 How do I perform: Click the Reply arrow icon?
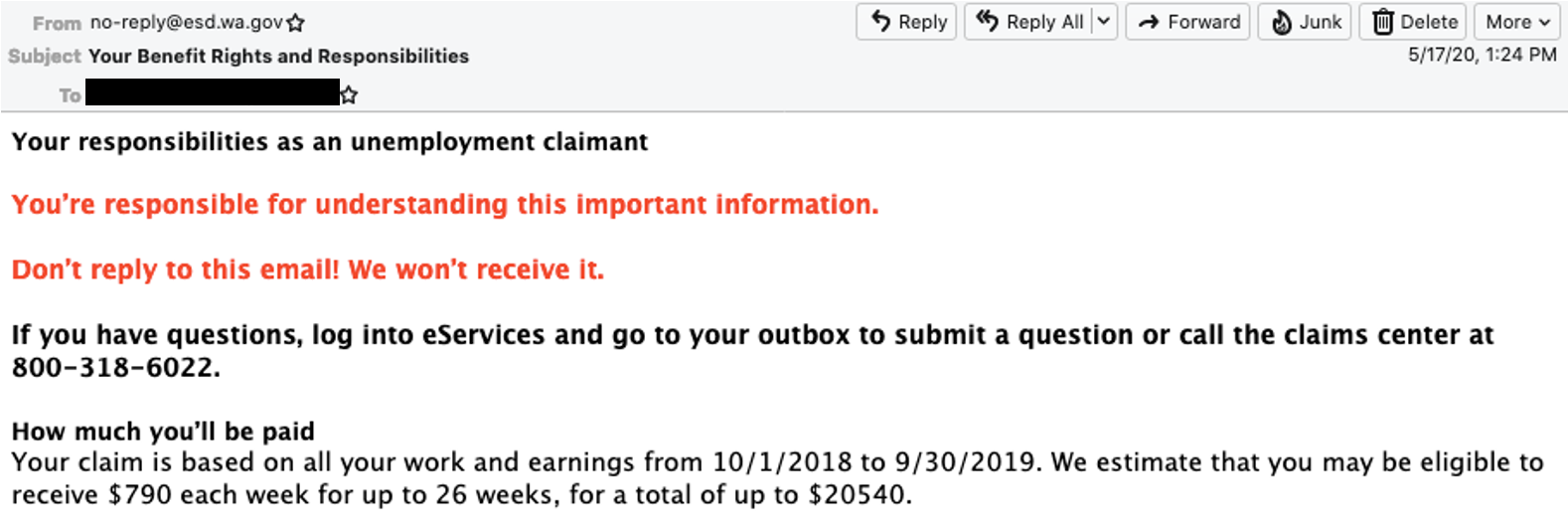881,21
